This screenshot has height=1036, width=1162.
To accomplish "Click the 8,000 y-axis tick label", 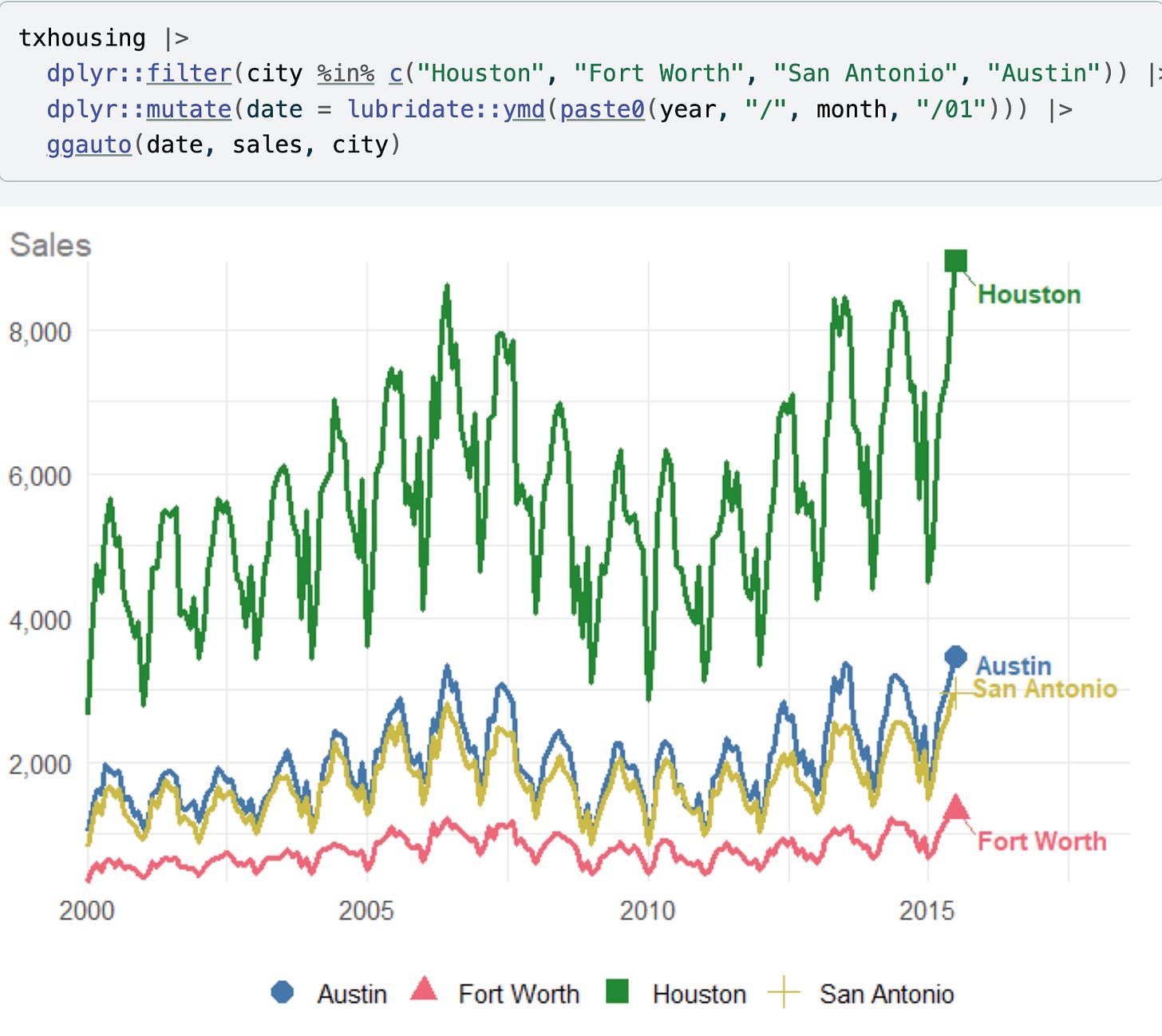I will coord(40,331).
